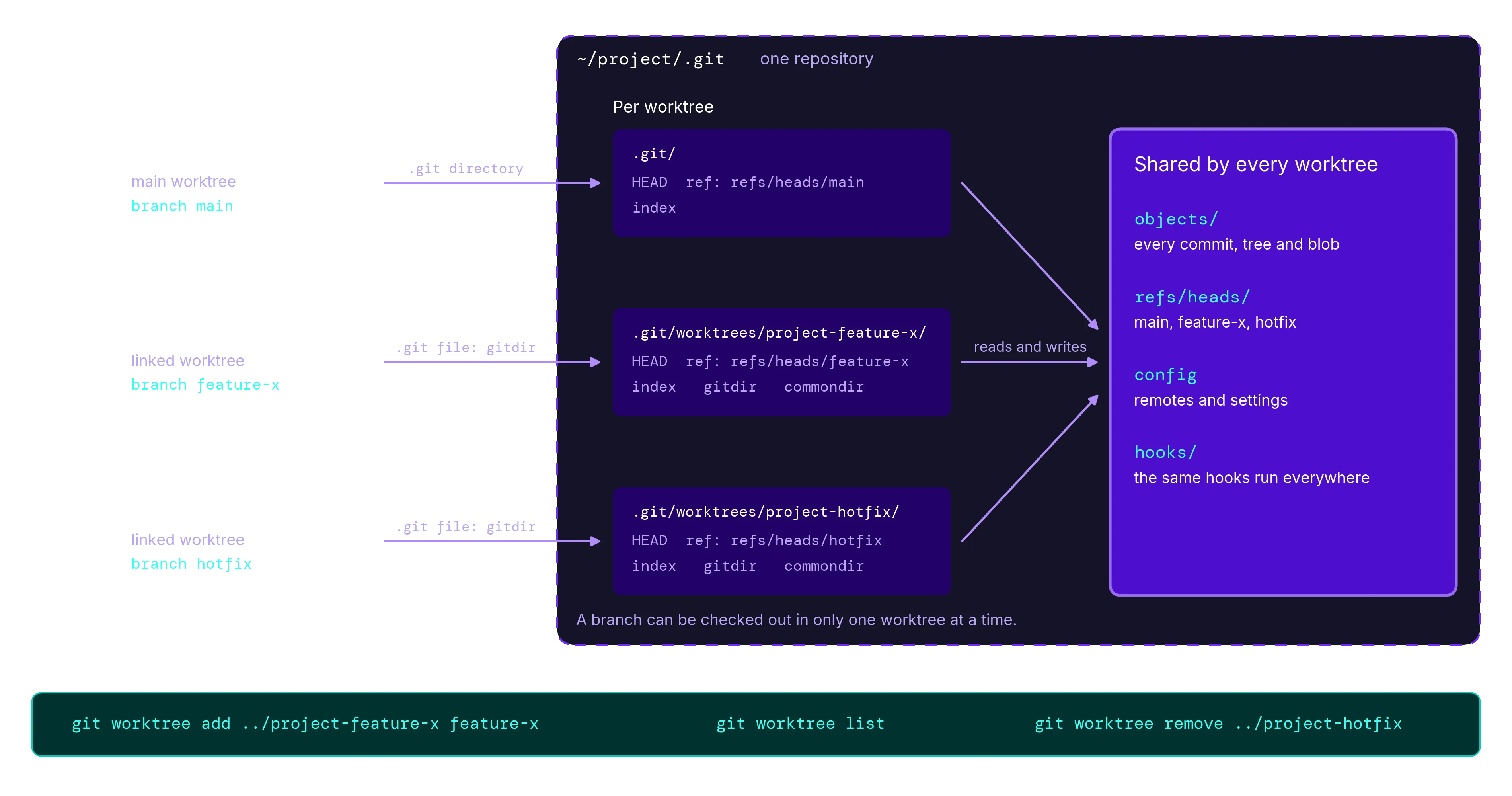Click 'commondir' in the project-hotfix box
The height and width of the screenshot is (796, 1512).
824,566
